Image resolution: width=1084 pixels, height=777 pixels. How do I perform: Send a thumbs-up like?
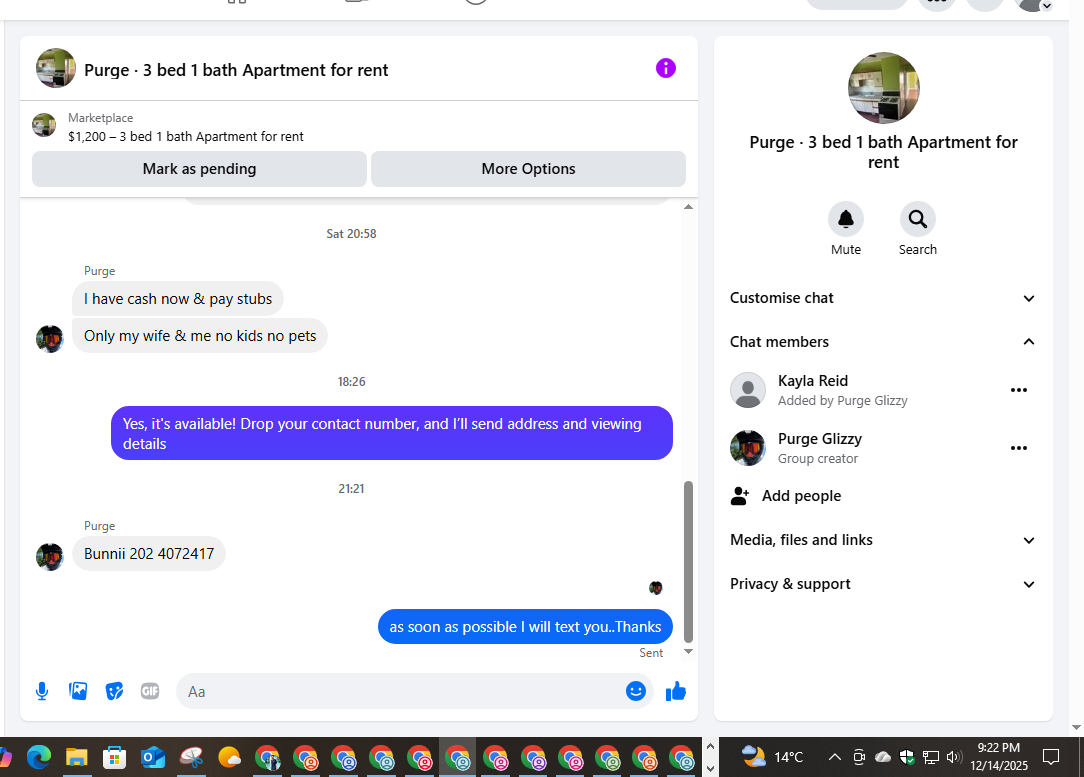(x=675, y=691)
